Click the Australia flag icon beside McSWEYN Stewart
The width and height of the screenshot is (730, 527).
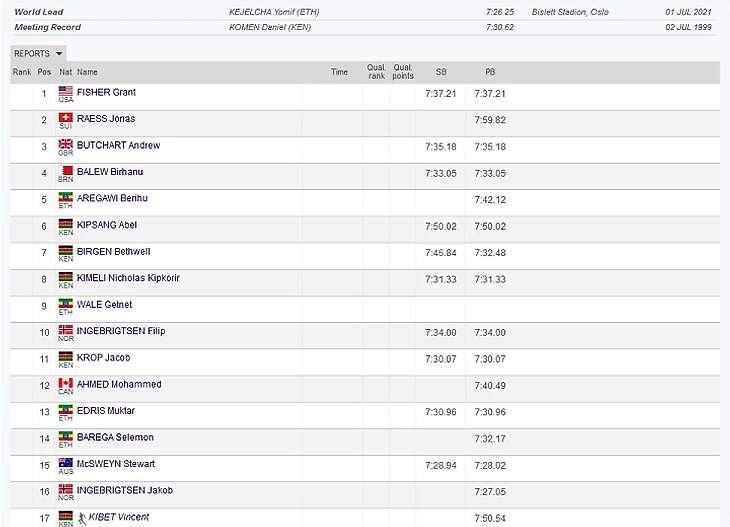[x=66, y=463]
